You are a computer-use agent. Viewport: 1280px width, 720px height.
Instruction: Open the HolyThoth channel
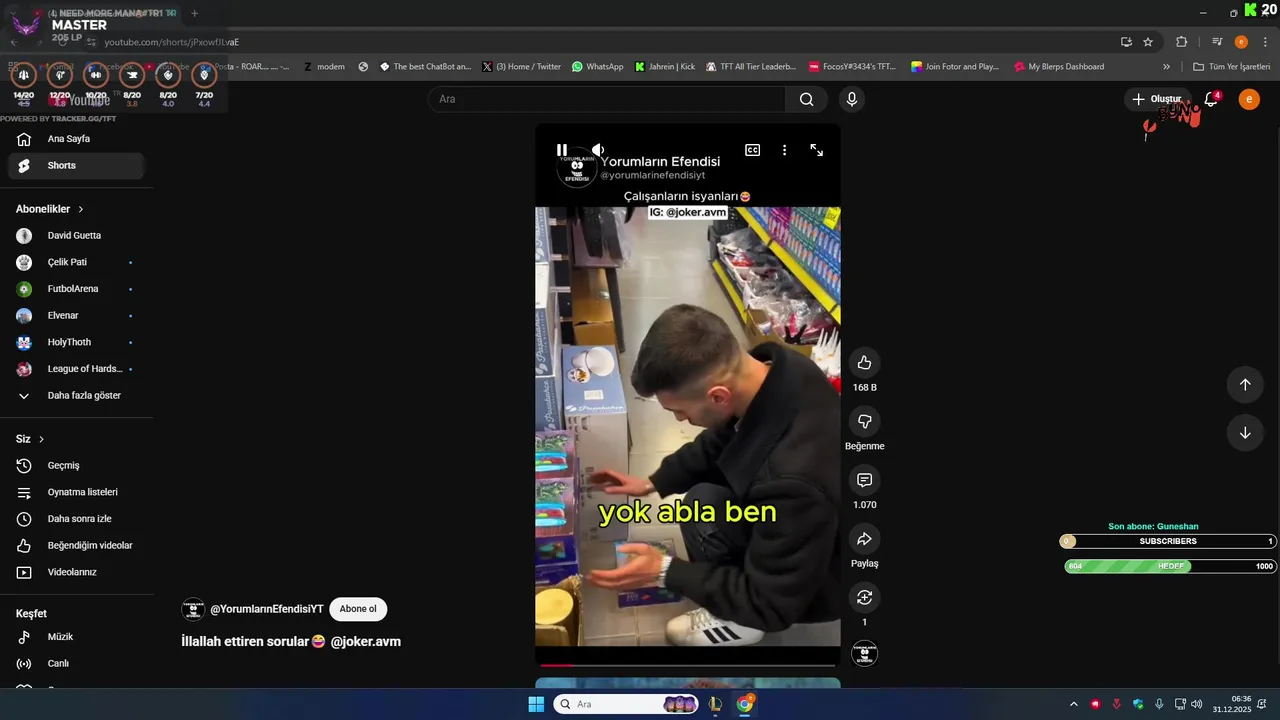click(76, 342)
